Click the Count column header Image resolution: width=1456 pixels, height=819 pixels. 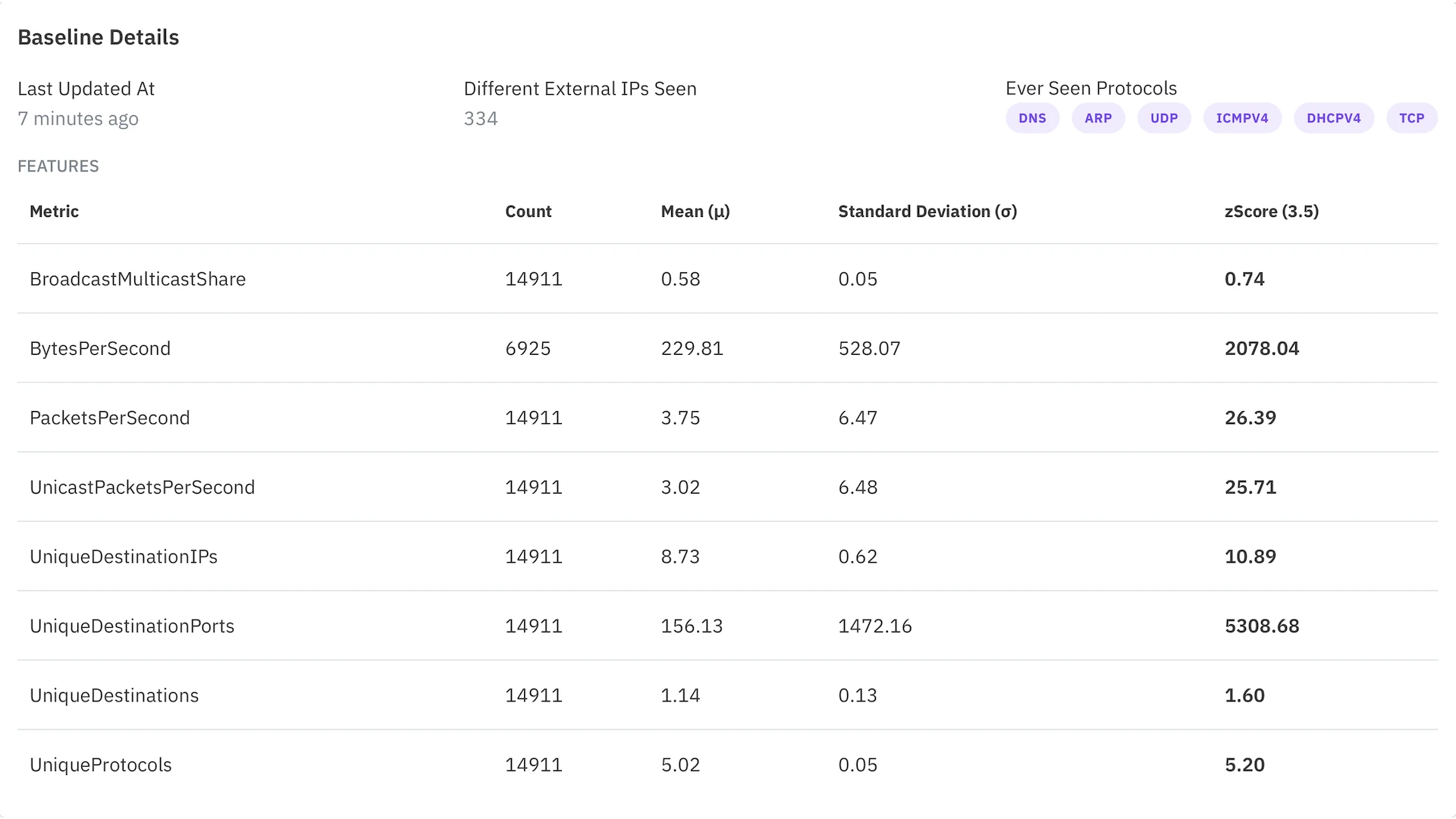[528, 212]
